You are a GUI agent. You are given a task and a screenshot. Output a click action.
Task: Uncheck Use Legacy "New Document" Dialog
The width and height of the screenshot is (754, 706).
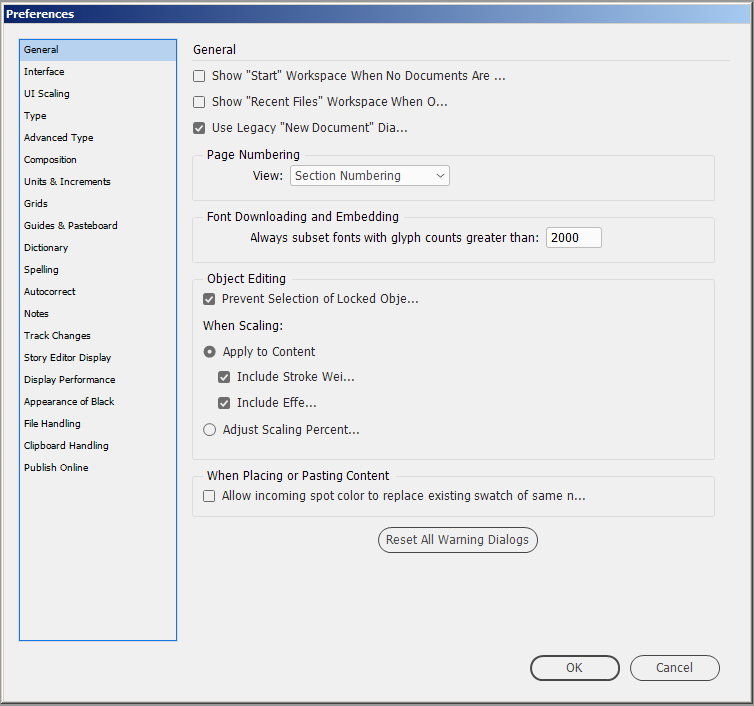tap(199, 128)
